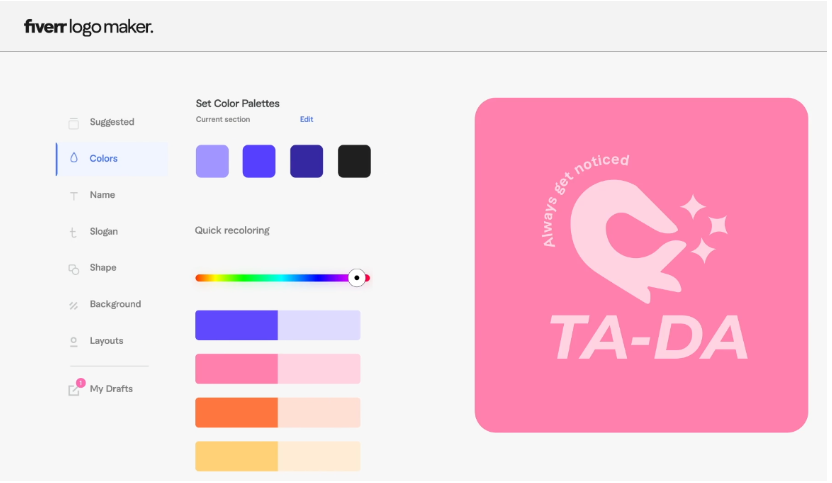Click the Name text icon
This screenshot has width=832, height=483.
(74, 196)
